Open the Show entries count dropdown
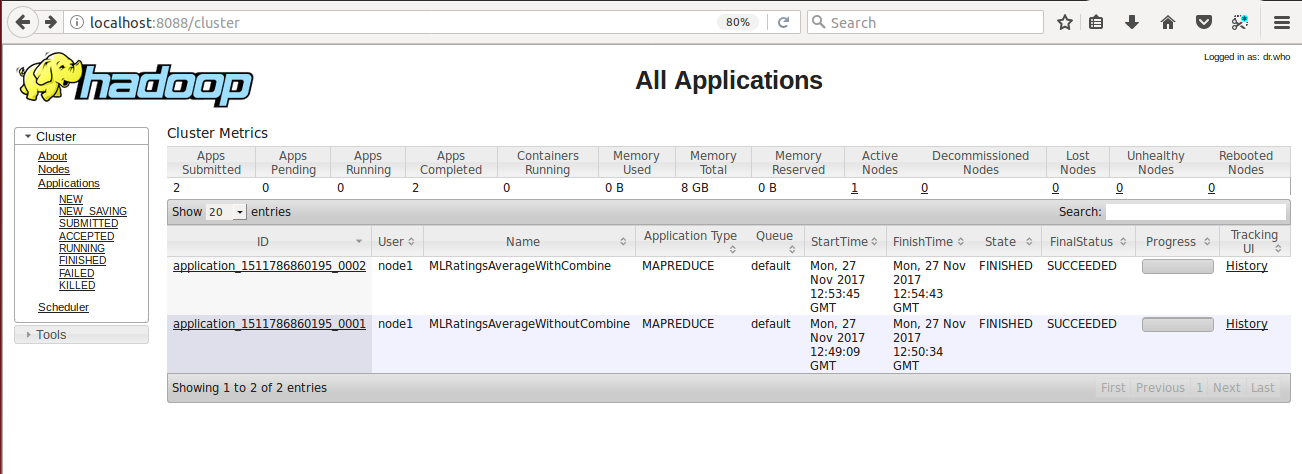 [226, 212]
